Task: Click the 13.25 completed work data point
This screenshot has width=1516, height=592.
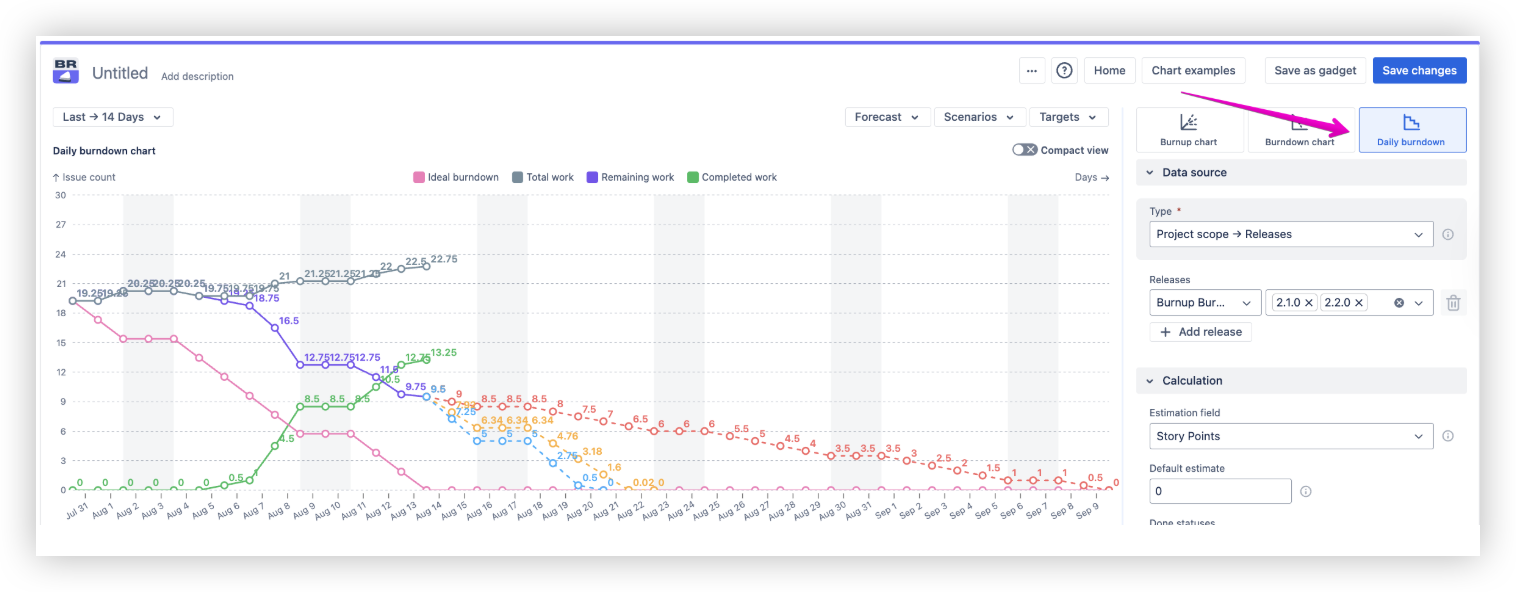Action: click(x=427, y=359)
